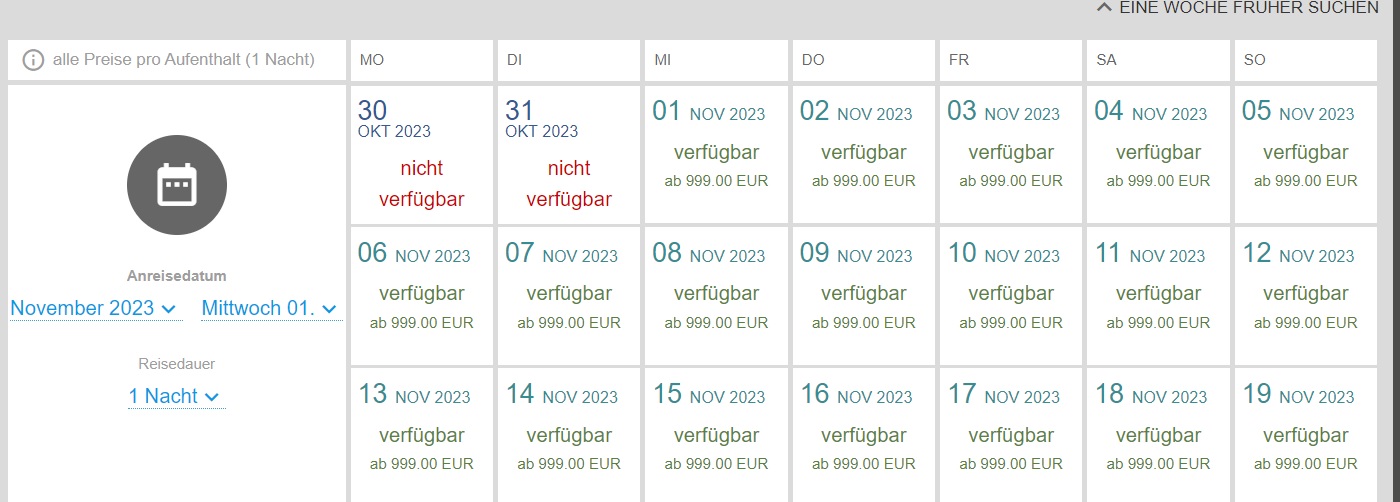Viewport: 1400px width, 502px height.
Task: Click upward chevron for earlier week search
Action: coord(1104,8)
